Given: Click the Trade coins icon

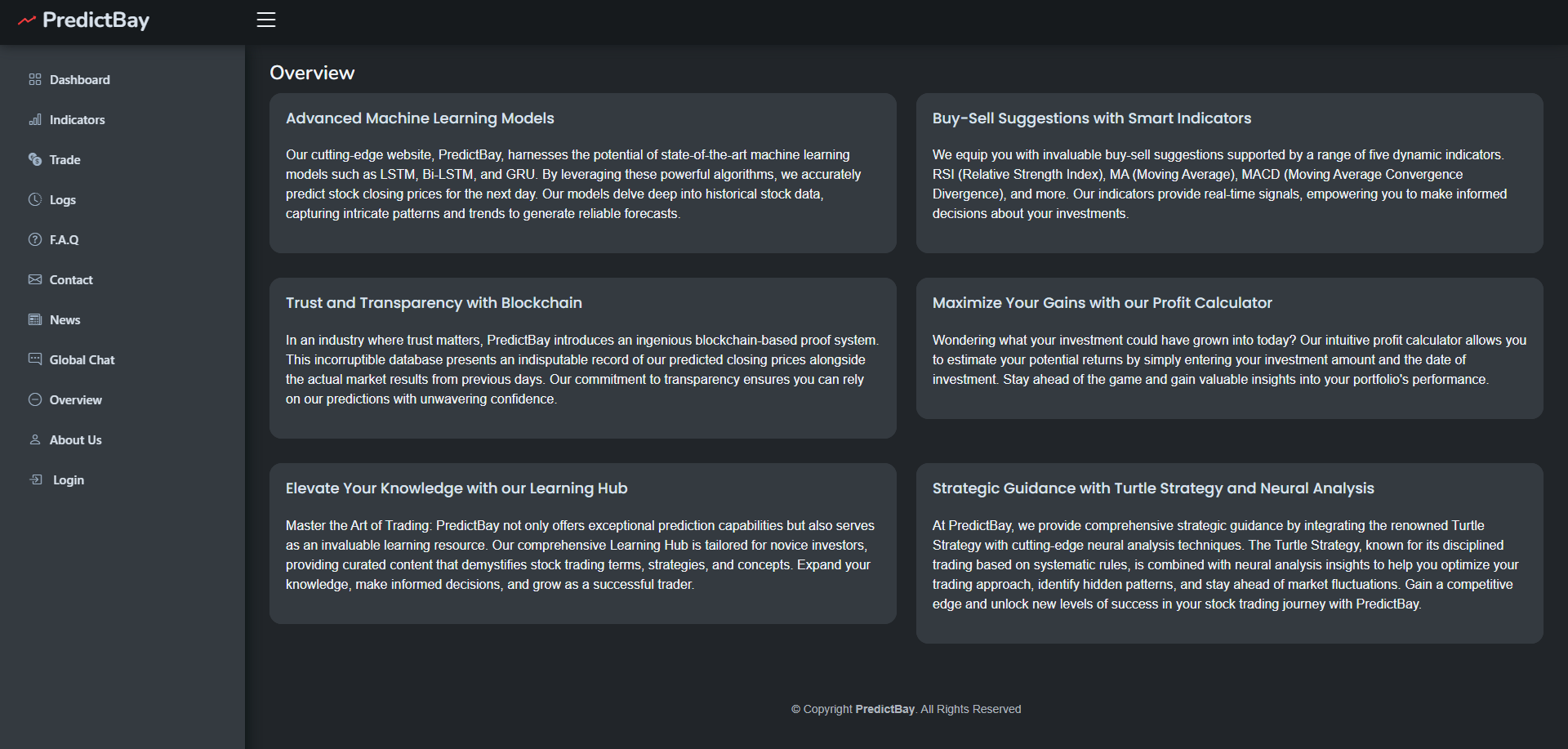Looking at the screenshot, I should coord(35,159).
